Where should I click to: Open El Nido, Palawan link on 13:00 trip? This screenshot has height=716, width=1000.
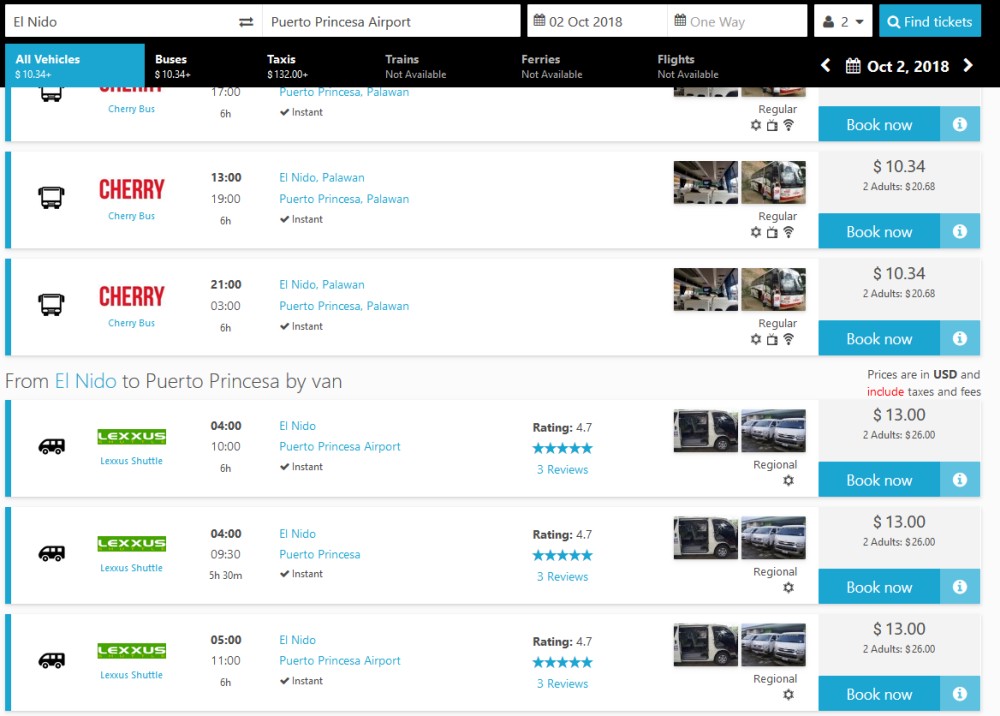321,178
